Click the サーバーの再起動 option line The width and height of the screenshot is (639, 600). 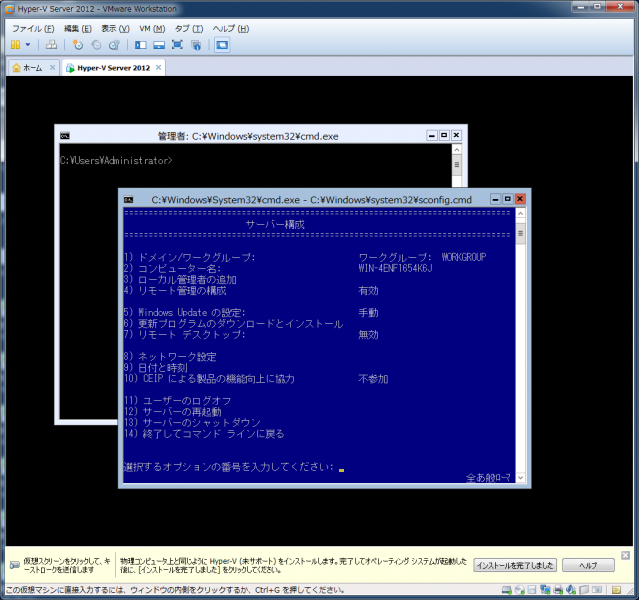[x=173, y=412]
